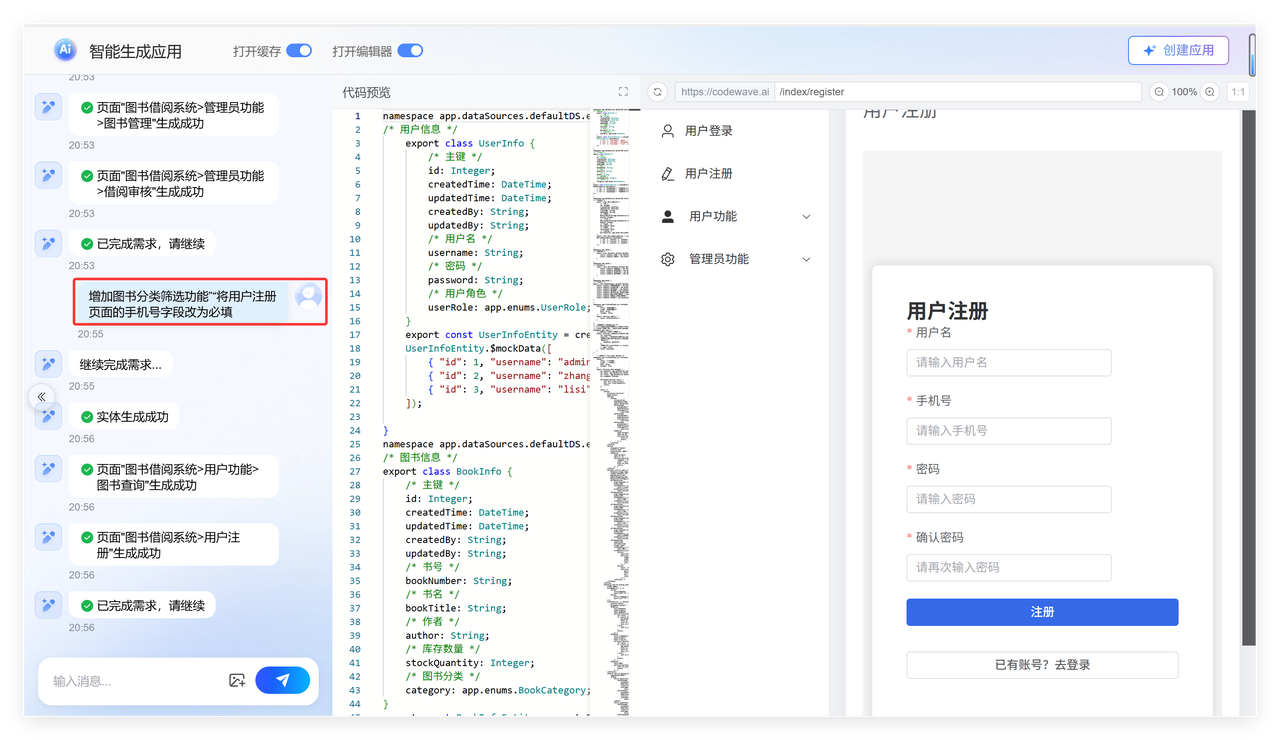Attach an image to the message
The height and width of the screenshot is (740, 1280).
237,680
